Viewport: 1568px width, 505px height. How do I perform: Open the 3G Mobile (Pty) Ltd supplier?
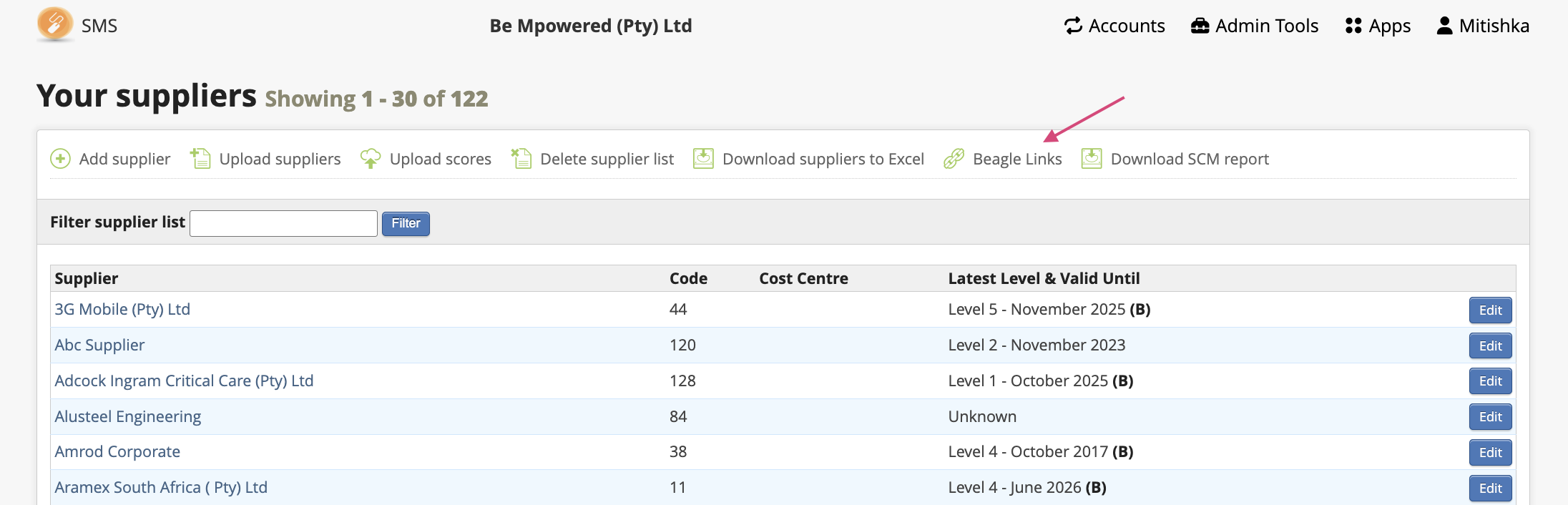click(x=122, y=309)
